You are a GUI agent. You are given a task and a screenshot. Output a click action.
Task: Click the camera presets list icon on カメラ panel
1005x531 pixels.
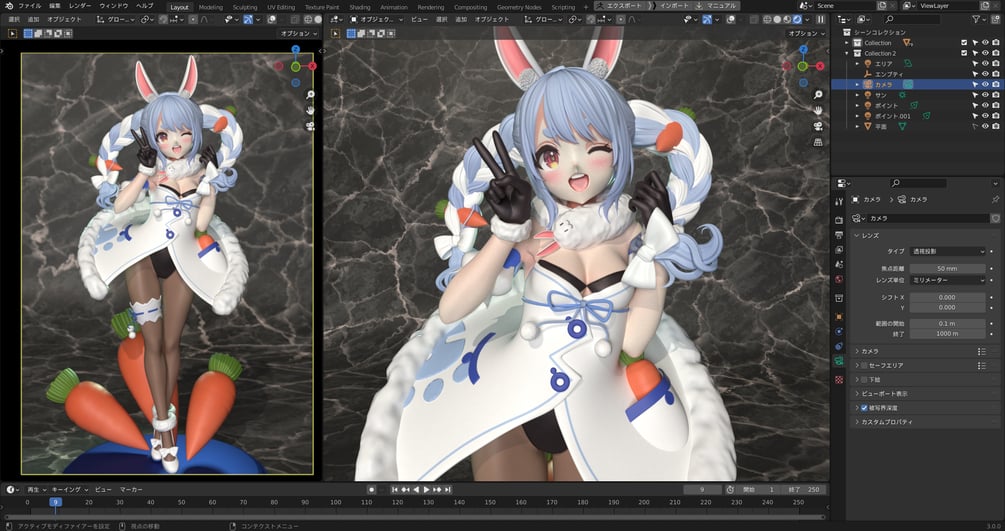click(x=981, y=351)
